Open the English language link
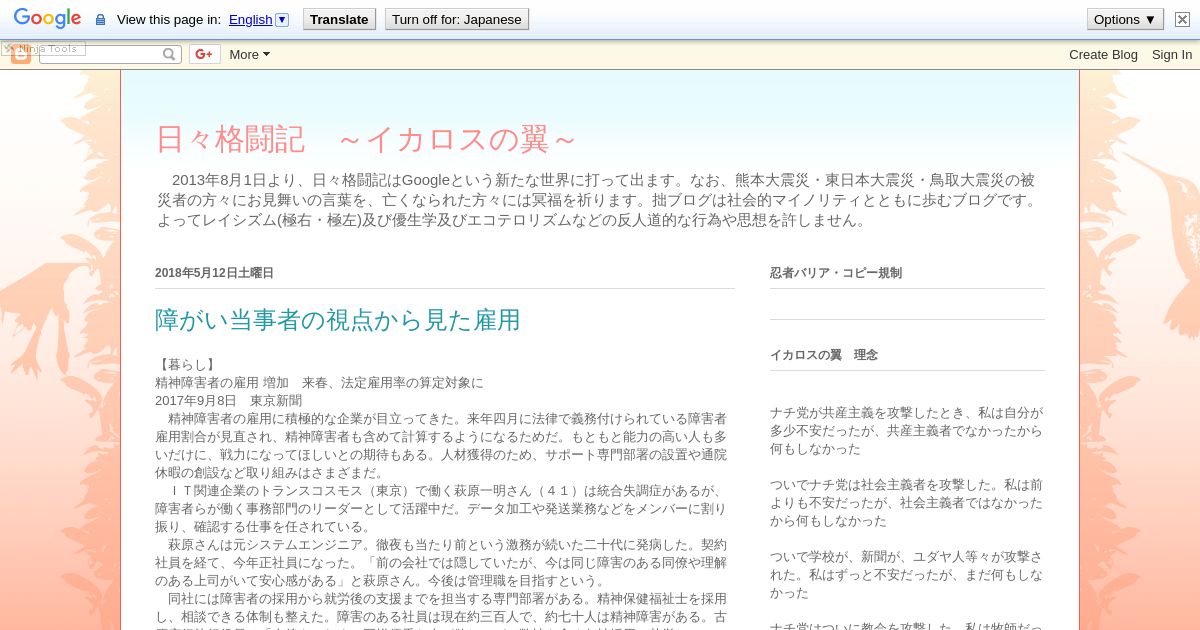Screen dimensions: 1200x630 (250, 19)
